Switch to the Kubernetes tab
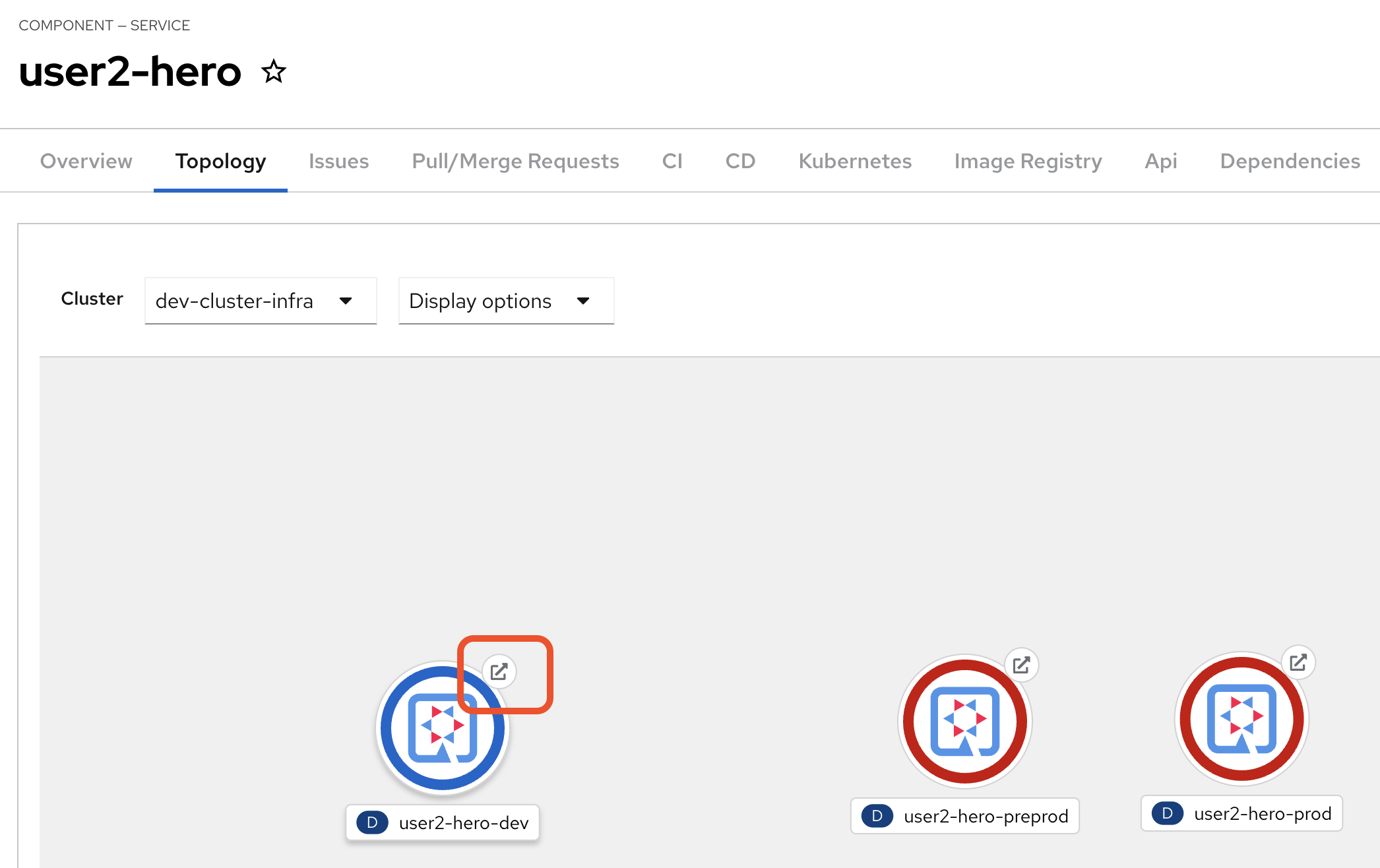 click(855, 161)
